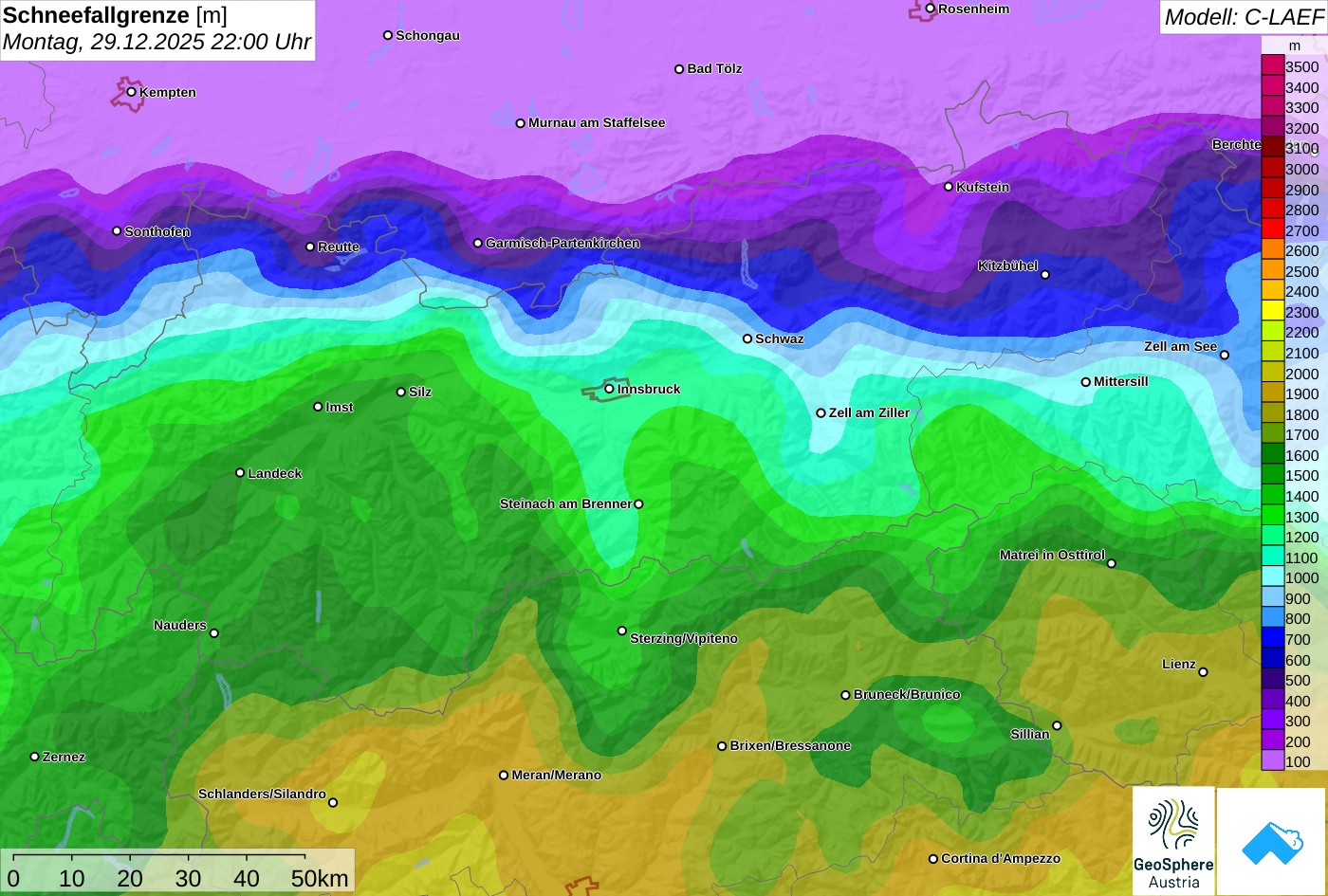
Task: Click the 2300 m yellow legend swatch
Action: pyautogui.click(x=1272, y=312)
